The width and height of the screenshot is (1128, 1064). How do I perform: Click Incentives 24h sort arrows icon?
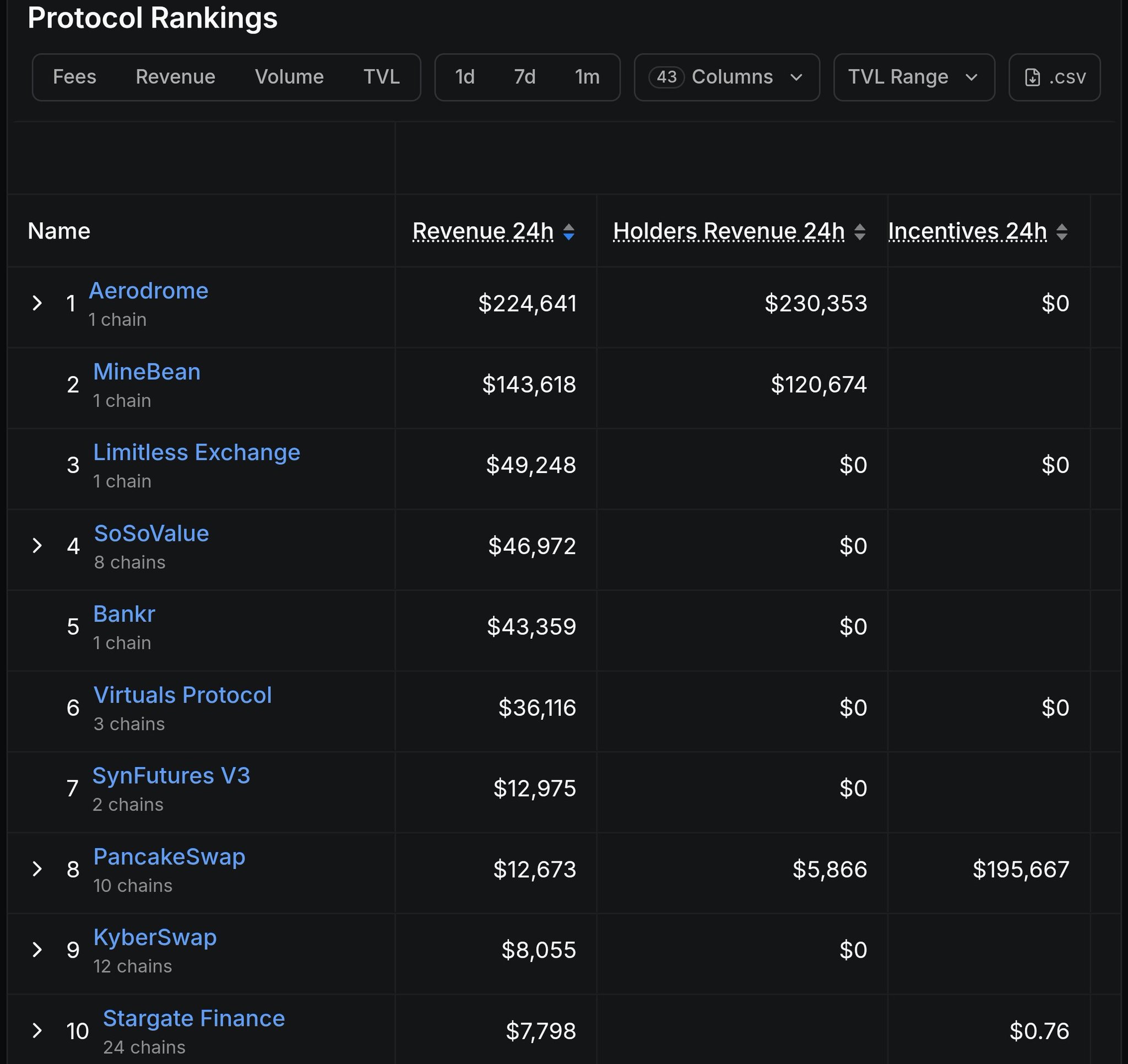(1061, 231)
